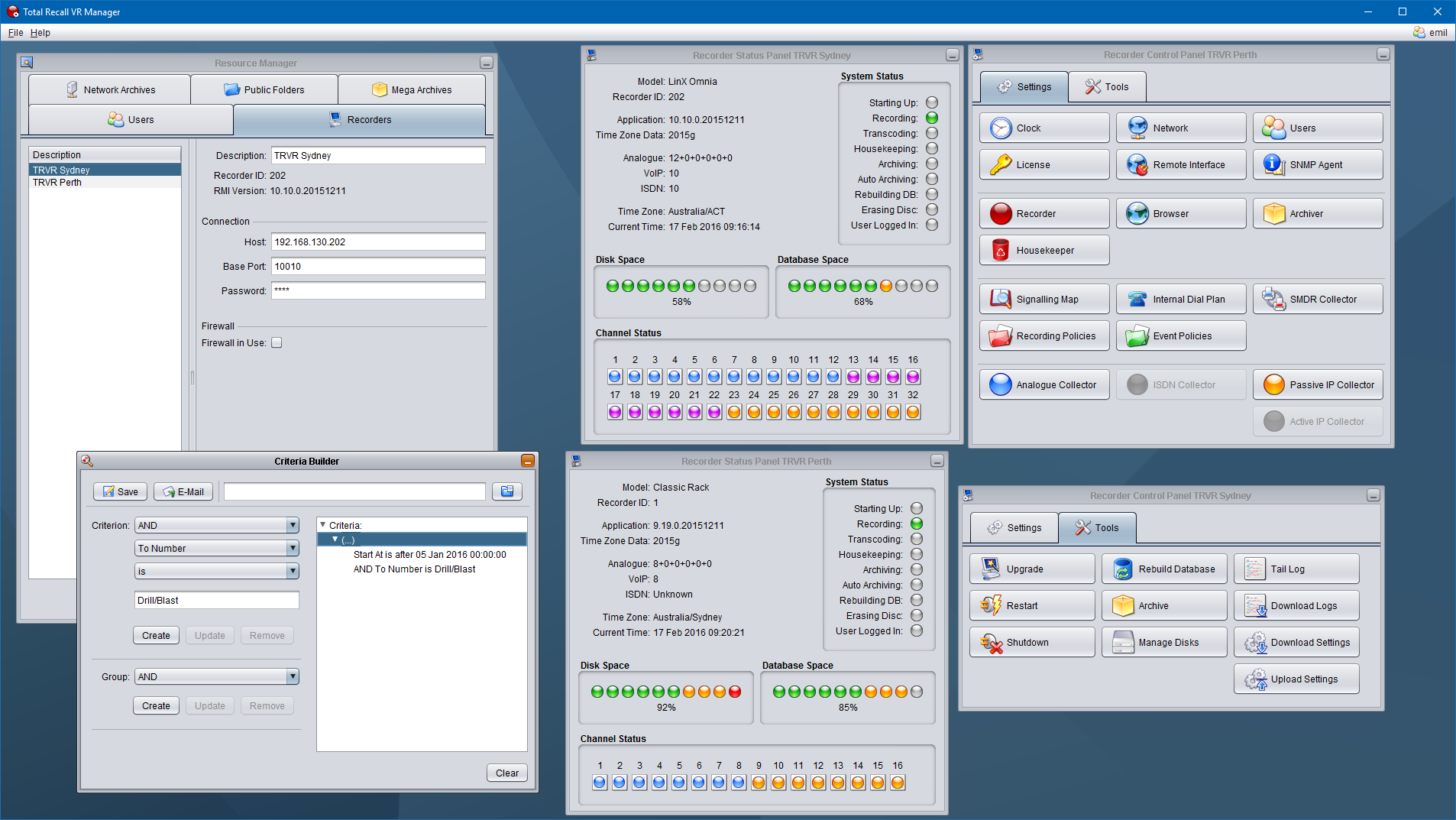Click Shutdown recorder tool

1032,643
